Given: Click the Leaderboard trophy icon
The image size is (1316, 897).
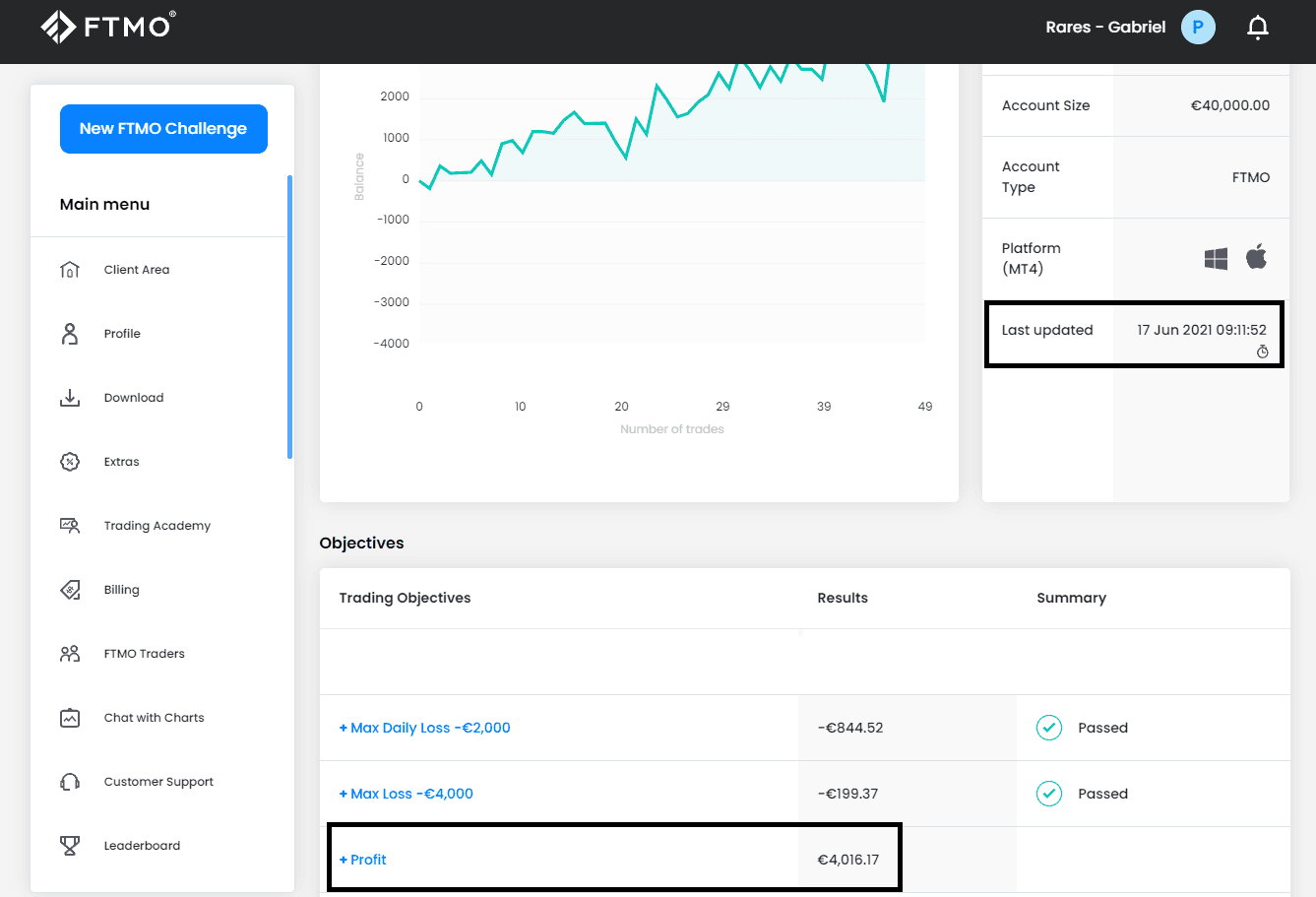Looking at the screenshot, I should tap(70, 846).
